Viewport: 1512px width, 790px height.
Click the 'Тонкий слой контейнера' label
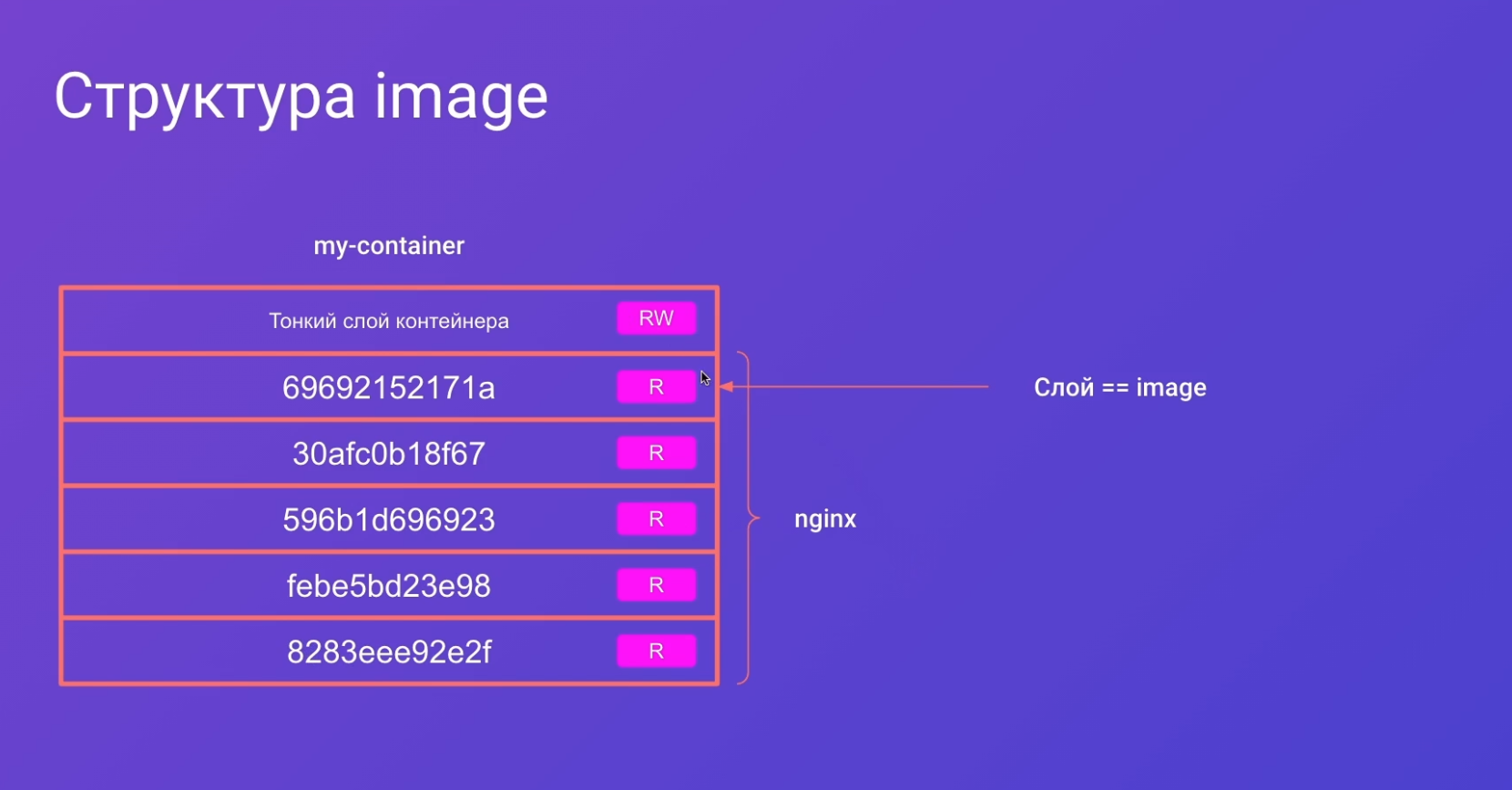[389, 321]
